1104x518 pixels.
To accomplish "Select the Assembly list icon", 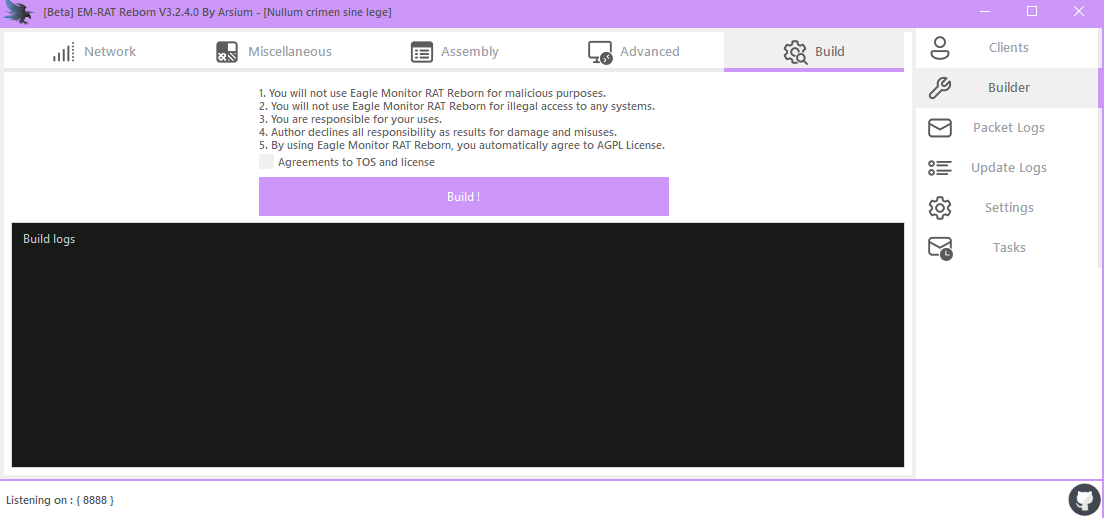I will (422, 52).
